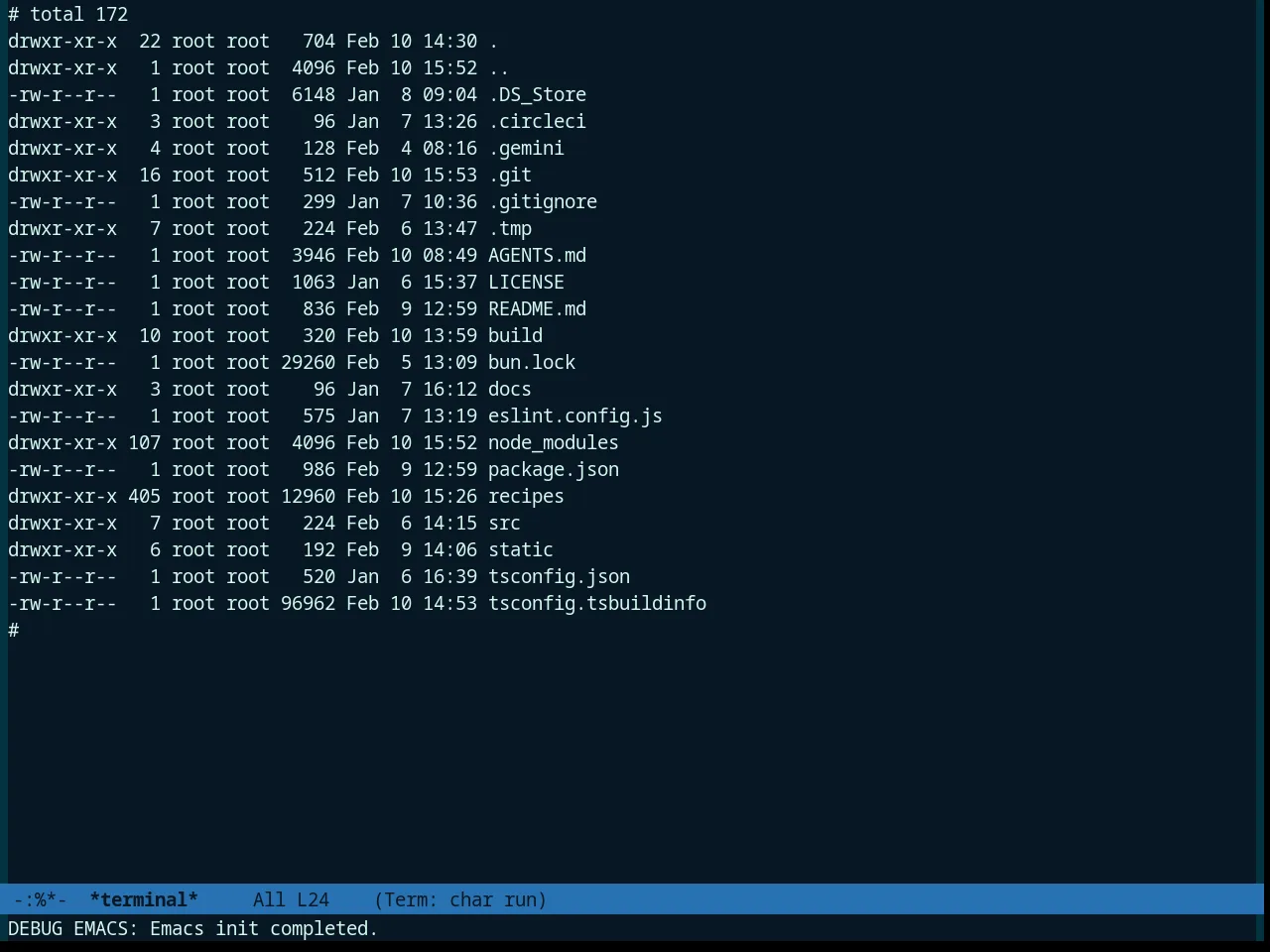Select the tsconfig.tsbuildinfo file name
The width and height of the screenshot is (1270, 952).
[597, 603]
